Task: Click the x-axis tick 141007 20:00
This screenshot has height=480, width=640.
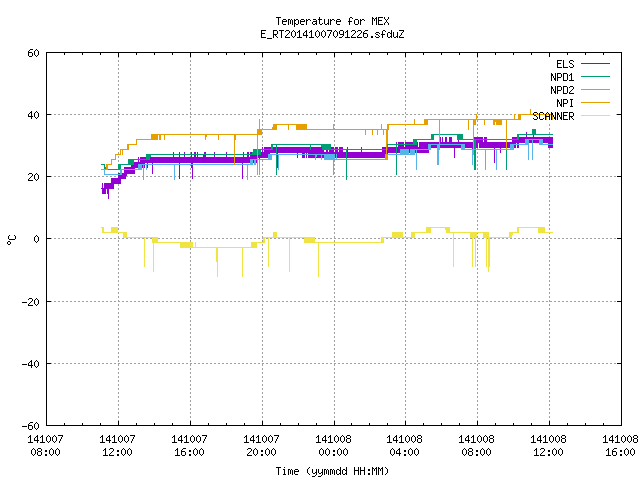Action: pos(261,446)
